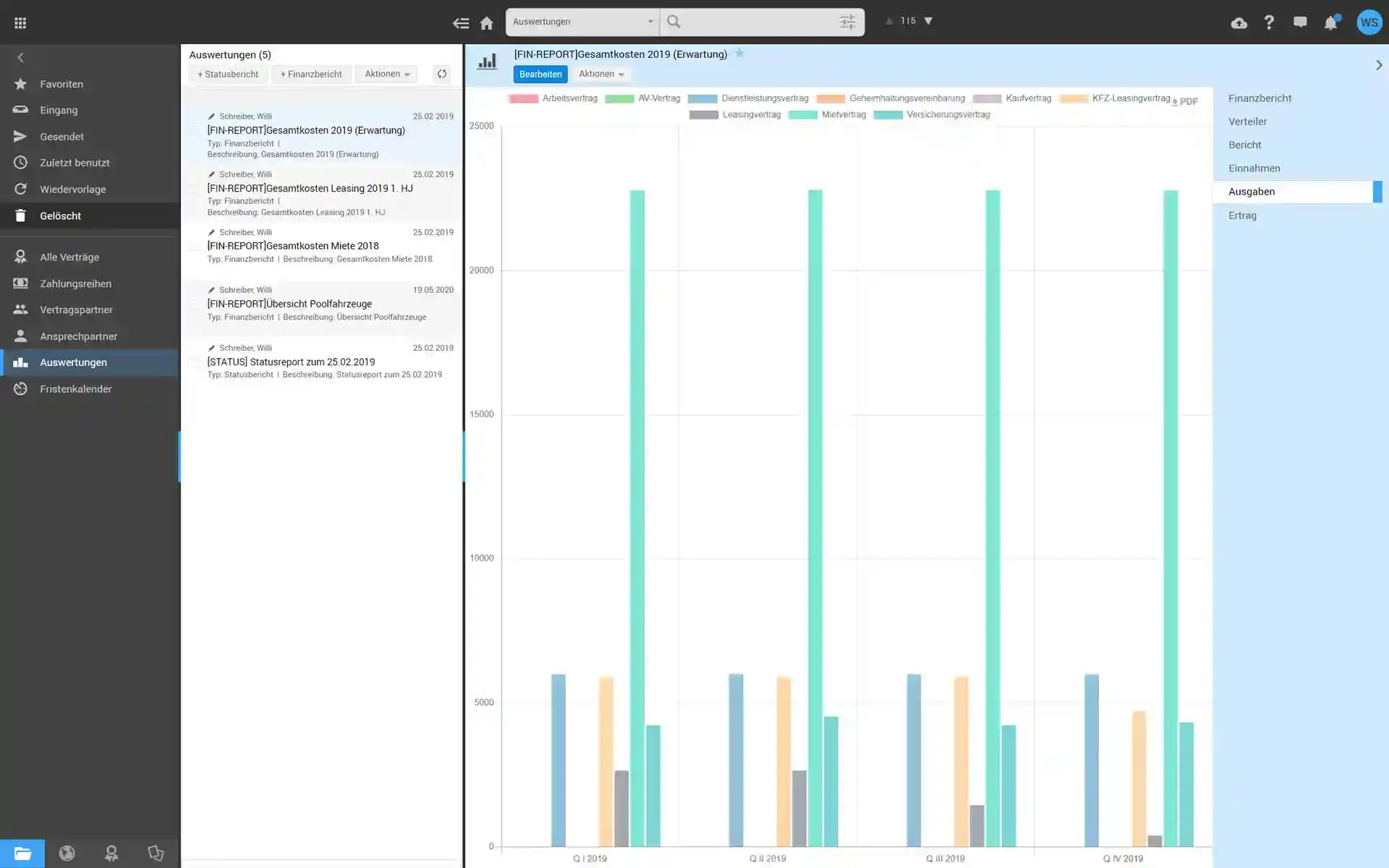The width and height of the screenshot is (1389, 868).
Task: Click the cloud upload icon
Action: pos(1239,22)
